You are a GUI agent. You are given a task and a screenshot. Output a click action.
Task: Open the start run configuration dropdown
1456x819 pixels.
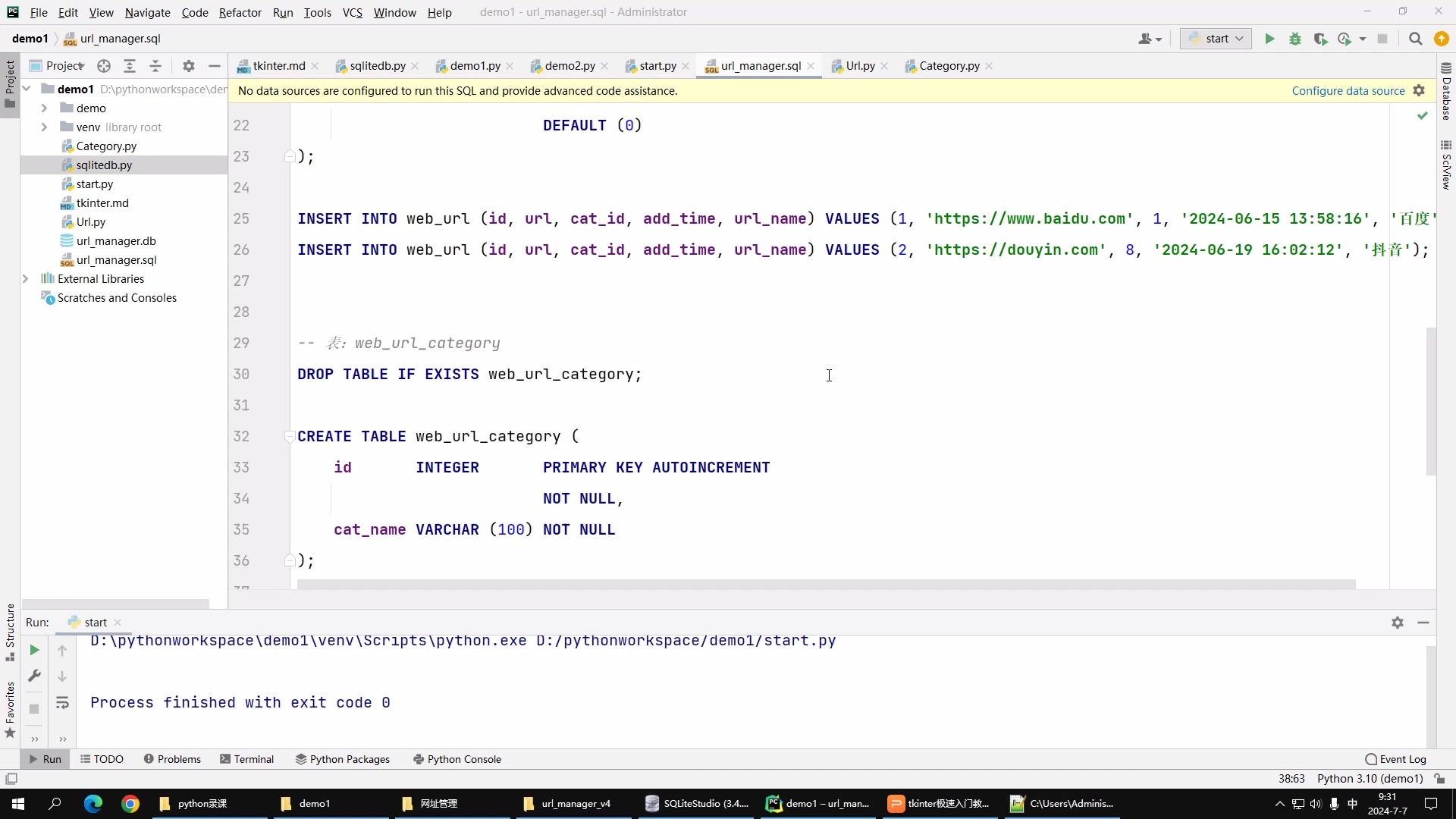(1216, 39)
